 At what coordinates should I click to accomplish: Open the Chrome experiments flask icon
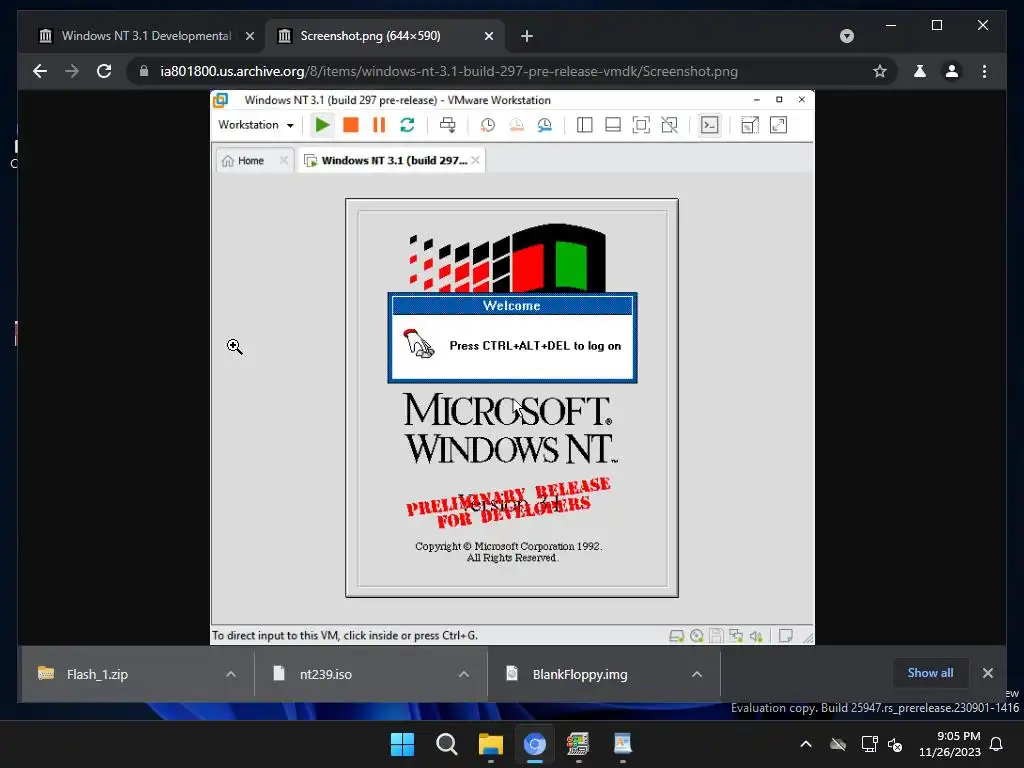(920, 71)
